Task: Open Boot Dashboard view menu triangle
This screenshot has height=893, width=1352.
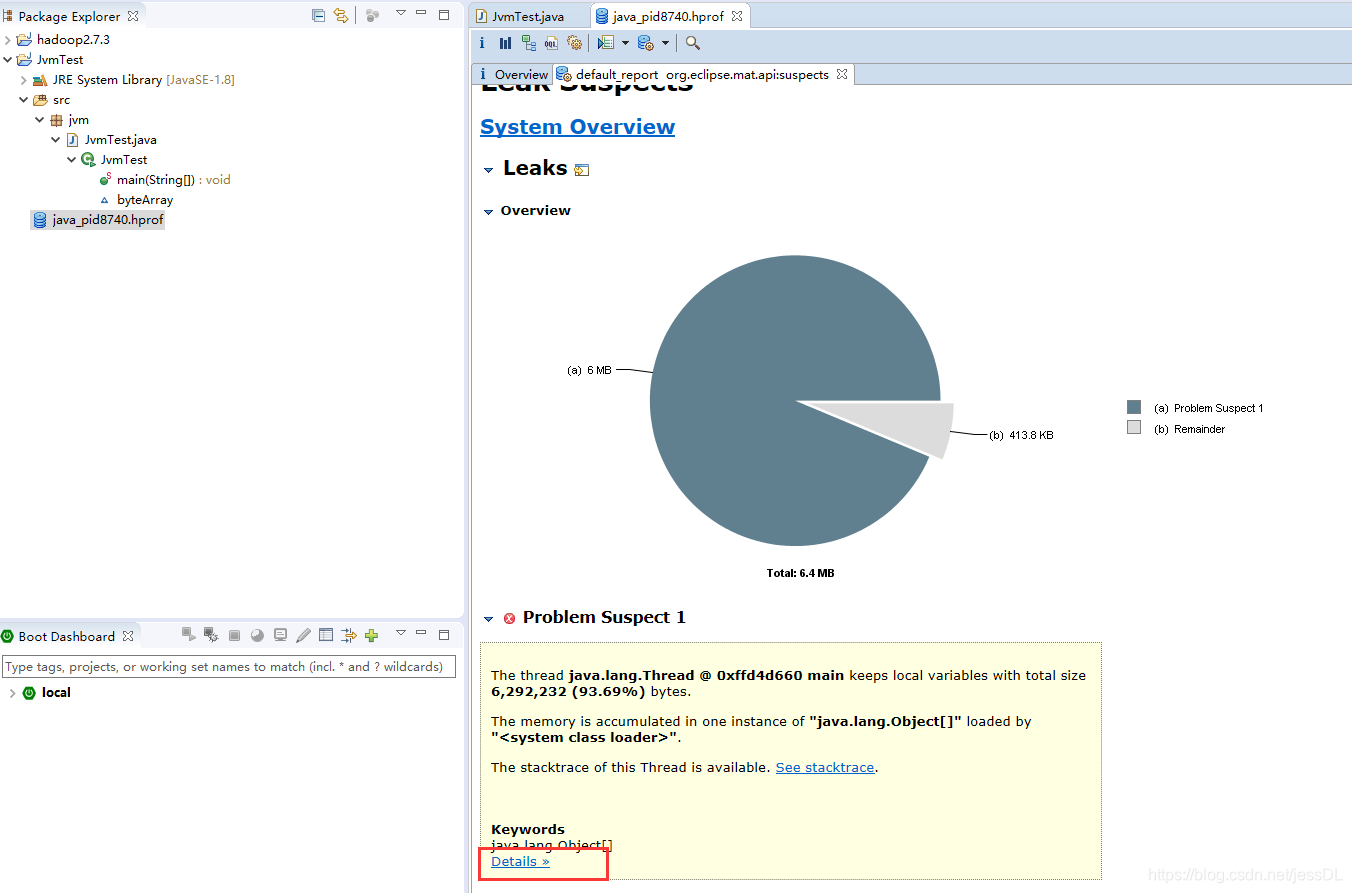Action: (401, 633)
